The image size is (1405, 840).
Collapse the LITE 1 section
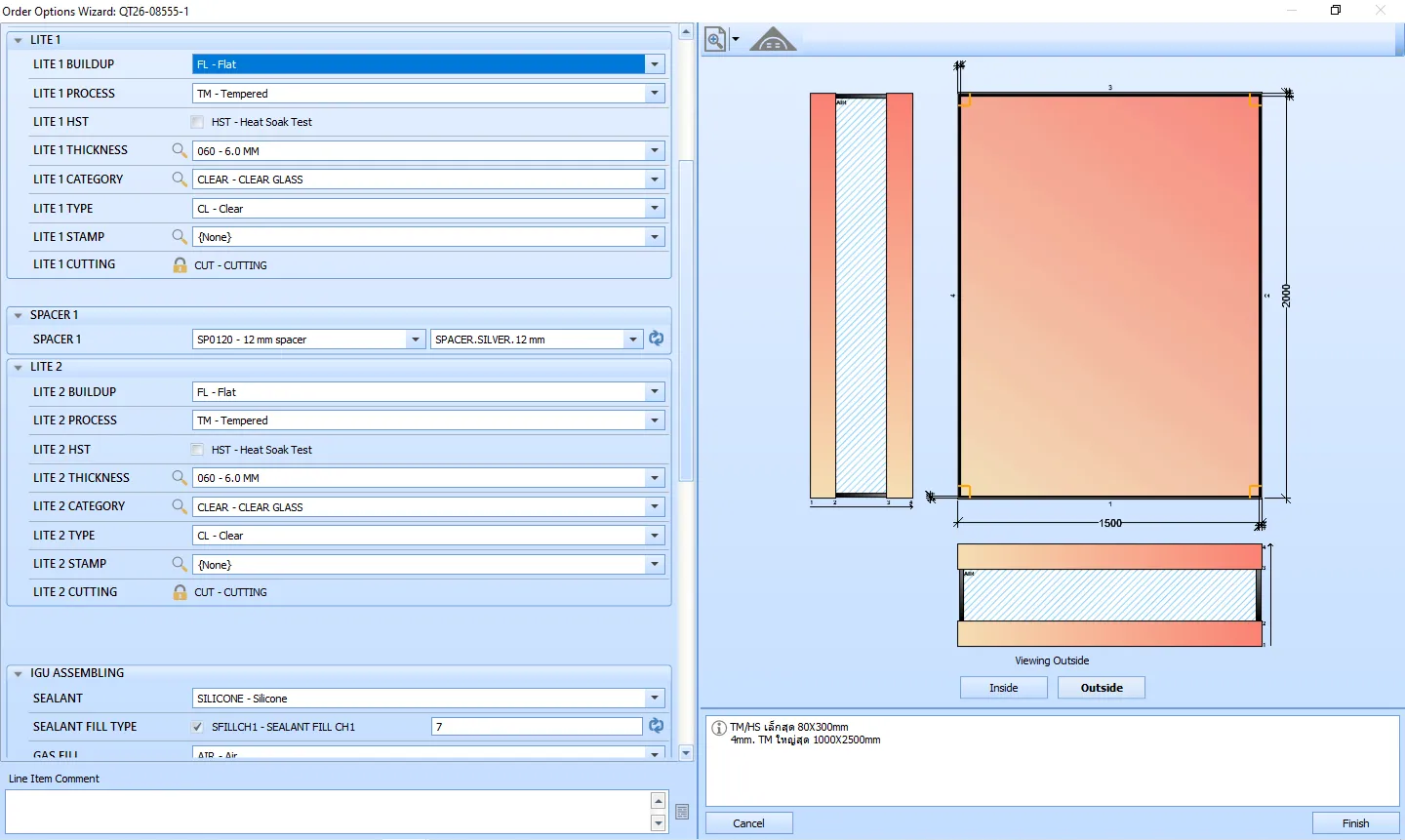tap(18, 40)
